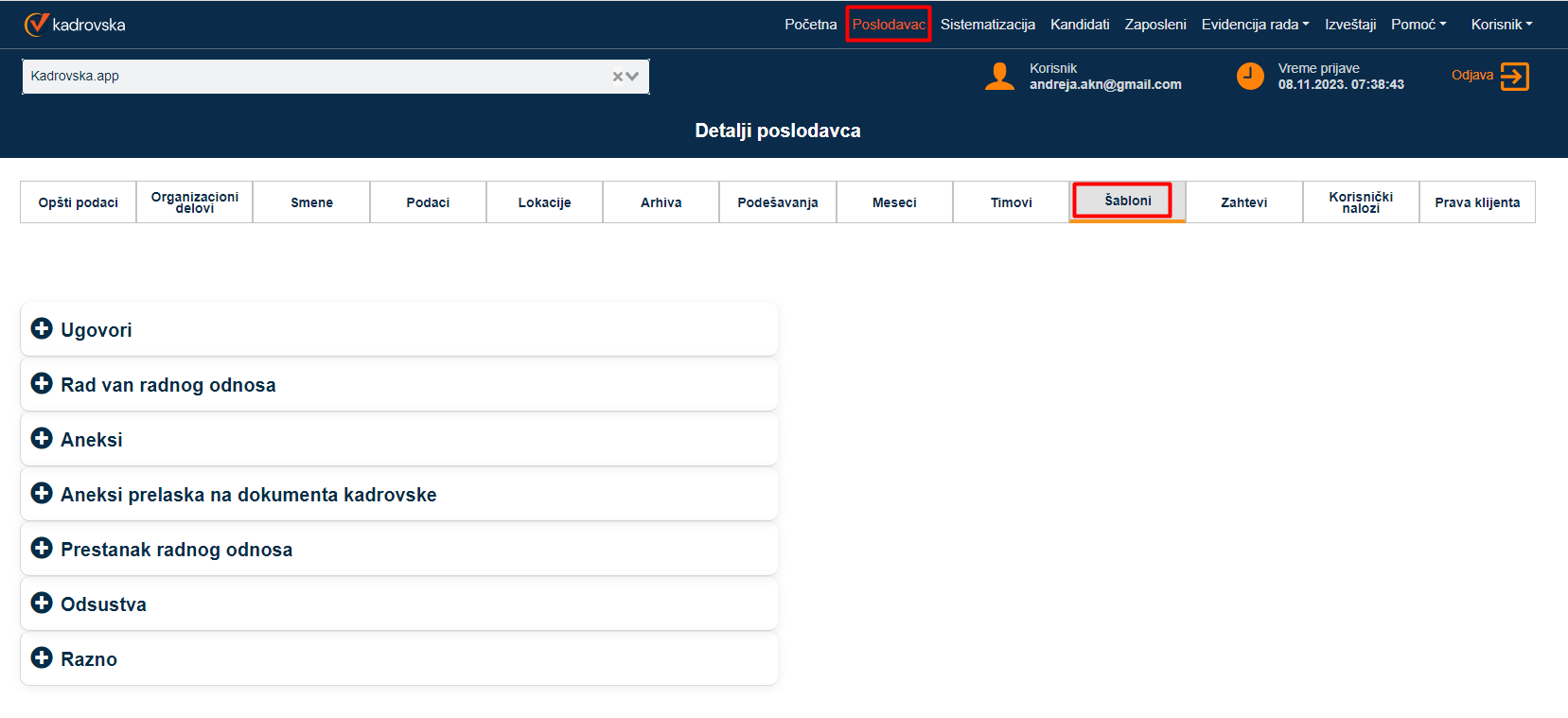Expand Aneksi section with plus icon

[x=42, y=438]
